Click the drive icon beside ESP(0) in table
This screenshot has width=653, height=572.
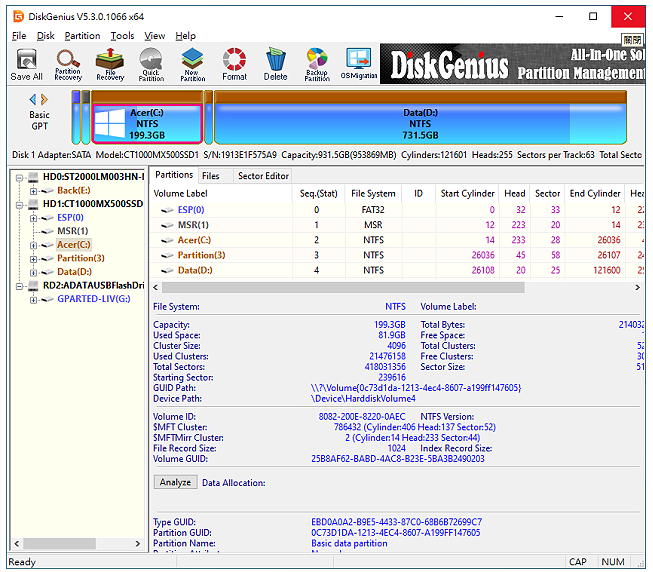[x=167, y=210]
